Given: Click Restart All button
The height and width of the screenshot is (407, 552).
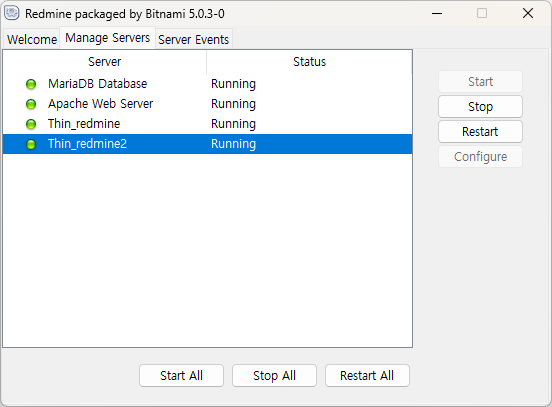Looking at the screenshot, I should coord(367,376).
